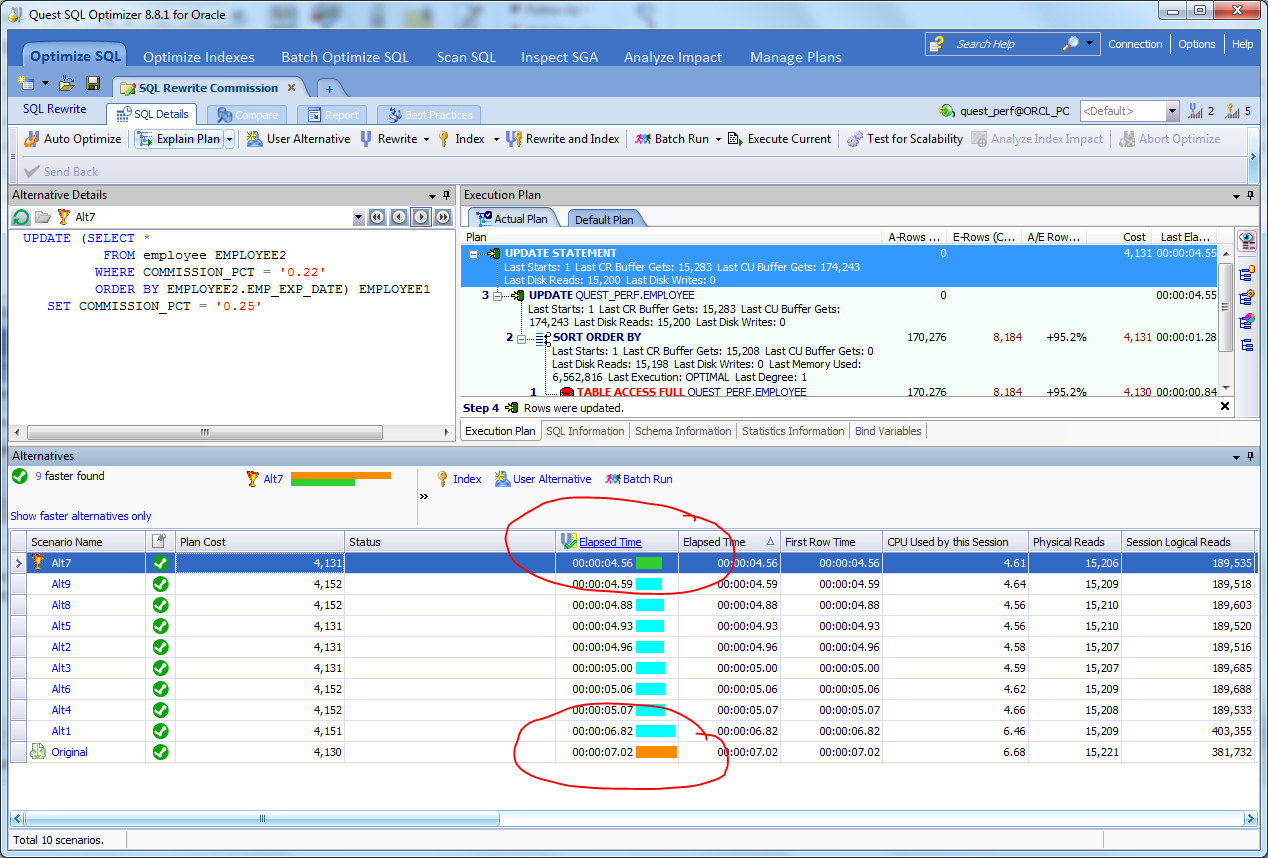The height and width of the screenshot is (858, 1268).
Task: Close the SQL Rewrite Commission tab
Action: point(291,88)
